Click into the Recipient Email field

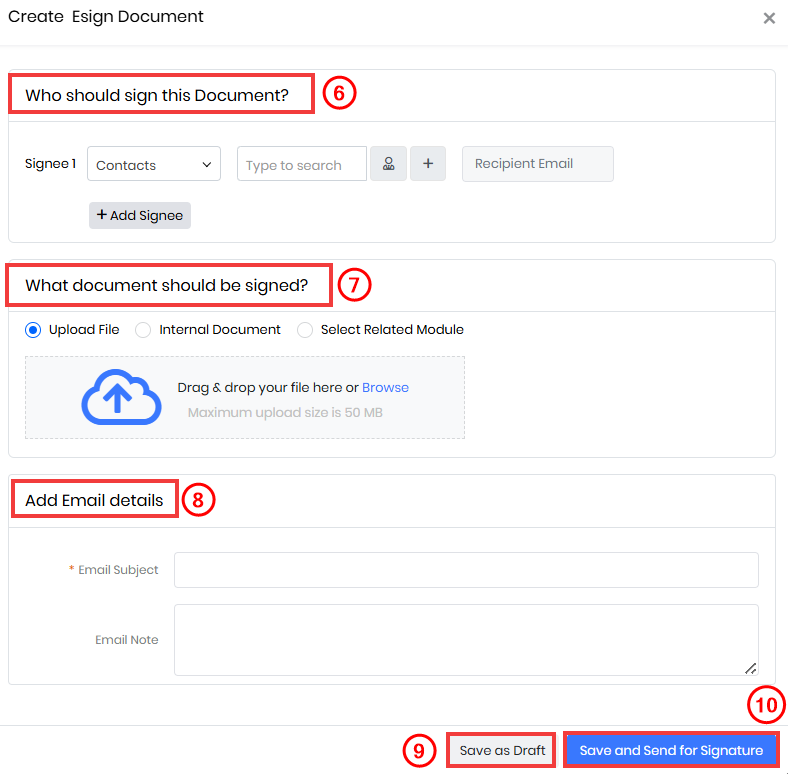(x=538, y=164)
